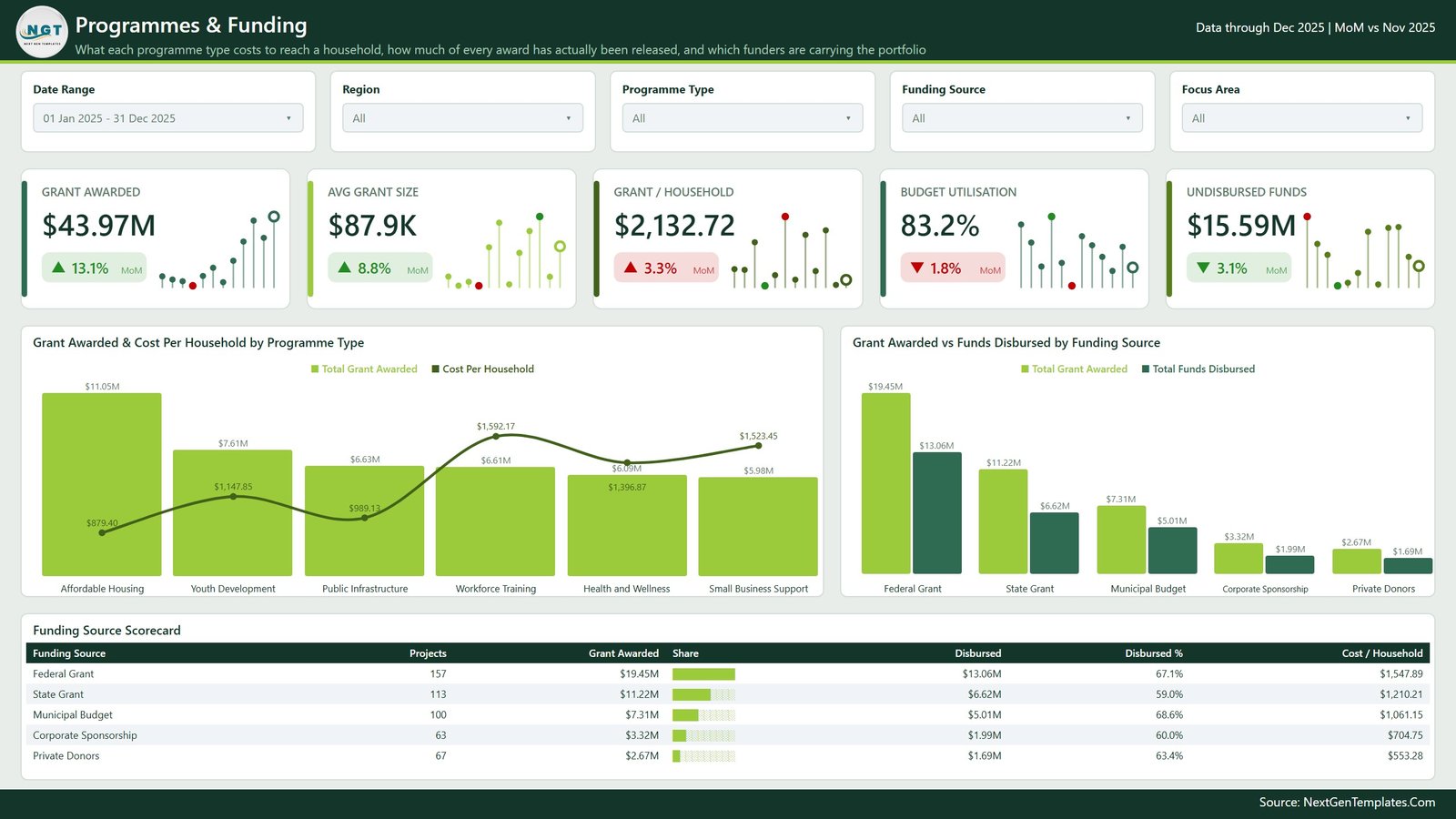Select the State Grant row name in the scorecard
Image resolution: width=1456 pixels, height=819 pixels.
coord(58,694)
